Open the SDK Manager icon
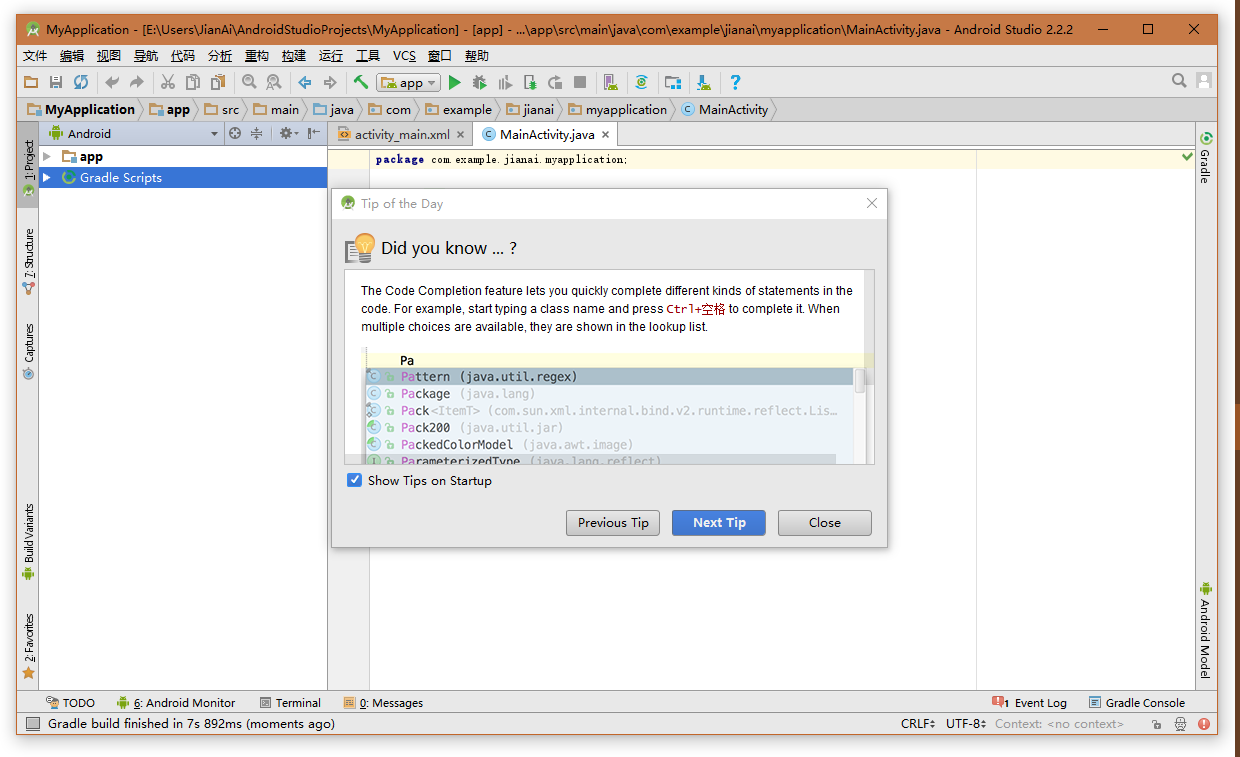Viewport: 1240px width, 757px height. (x=704, y=82)
